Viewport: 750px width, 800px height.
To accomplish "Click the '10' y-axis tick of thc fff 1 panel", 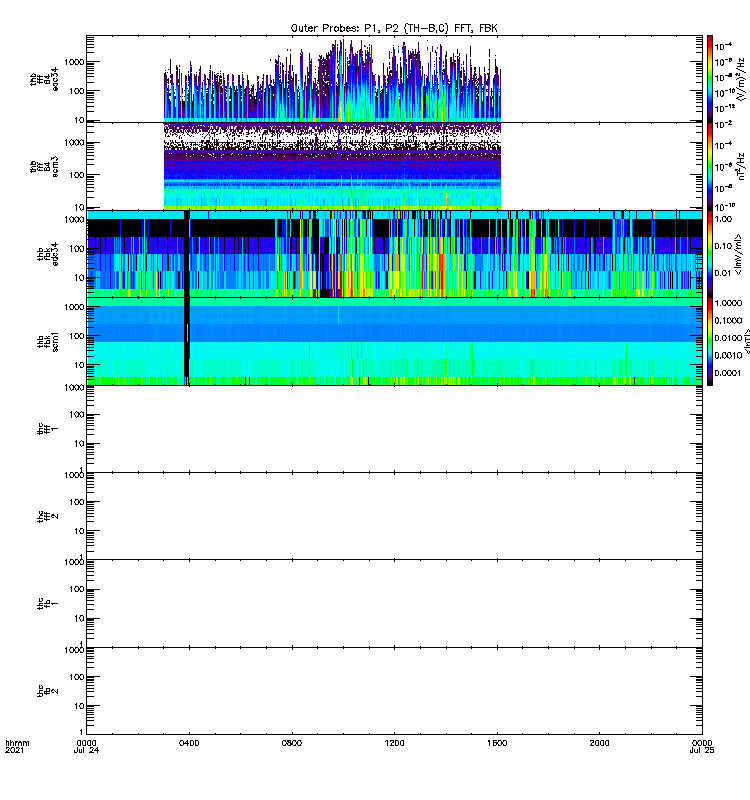I will pos(79,444).
